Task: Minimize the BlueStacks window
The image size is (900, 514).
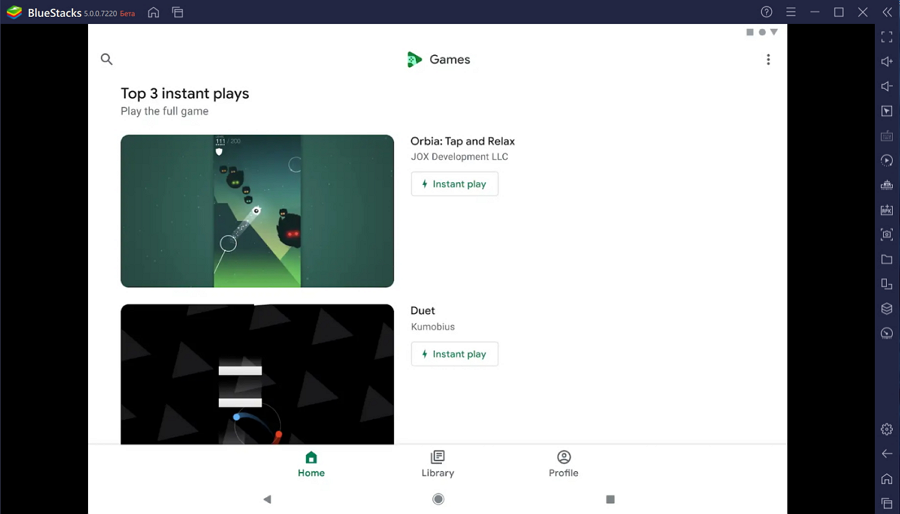Action: coord(814,12)
